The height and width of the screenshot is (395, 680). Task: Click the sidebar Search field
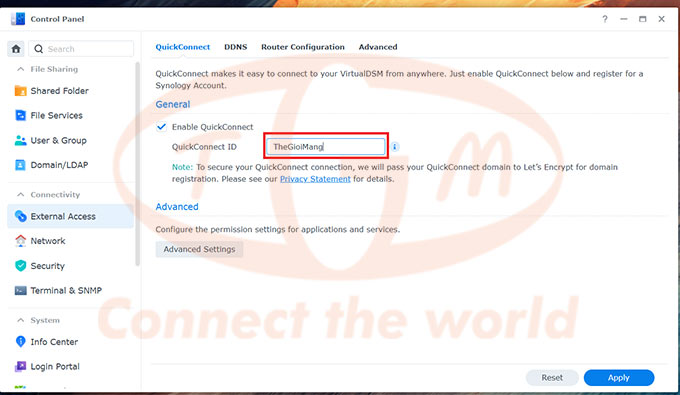pyautogui.click(x=81, y=49)
